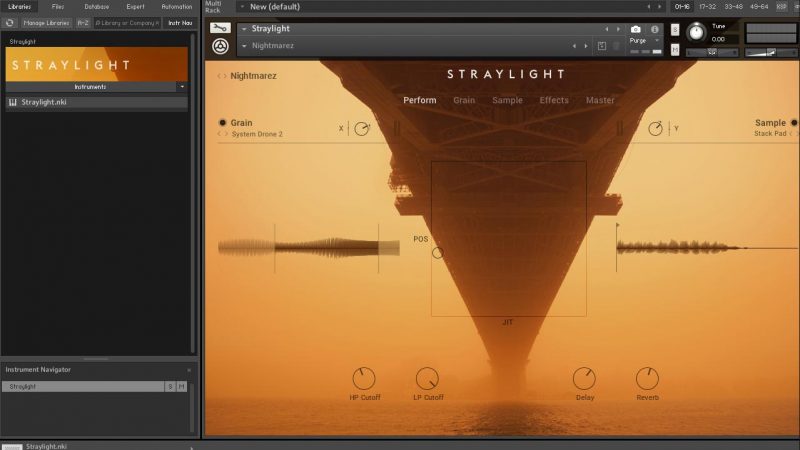Click the Manage Libraries button
Image resolution: width=800 pixels, height=450 pixels.
pyautogui.click(x=46, y=23)
